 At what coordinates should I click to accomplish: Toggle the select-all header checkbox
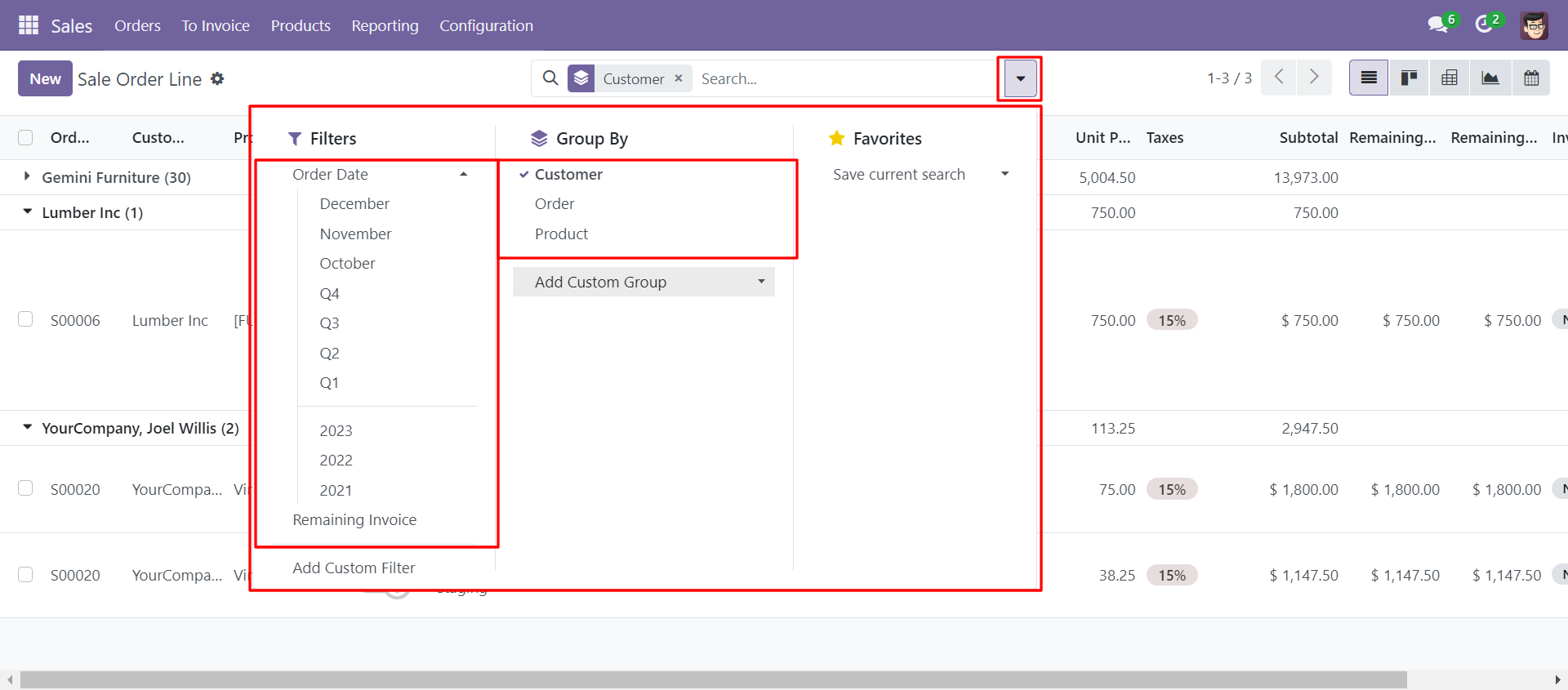click(x=25, y=137)
